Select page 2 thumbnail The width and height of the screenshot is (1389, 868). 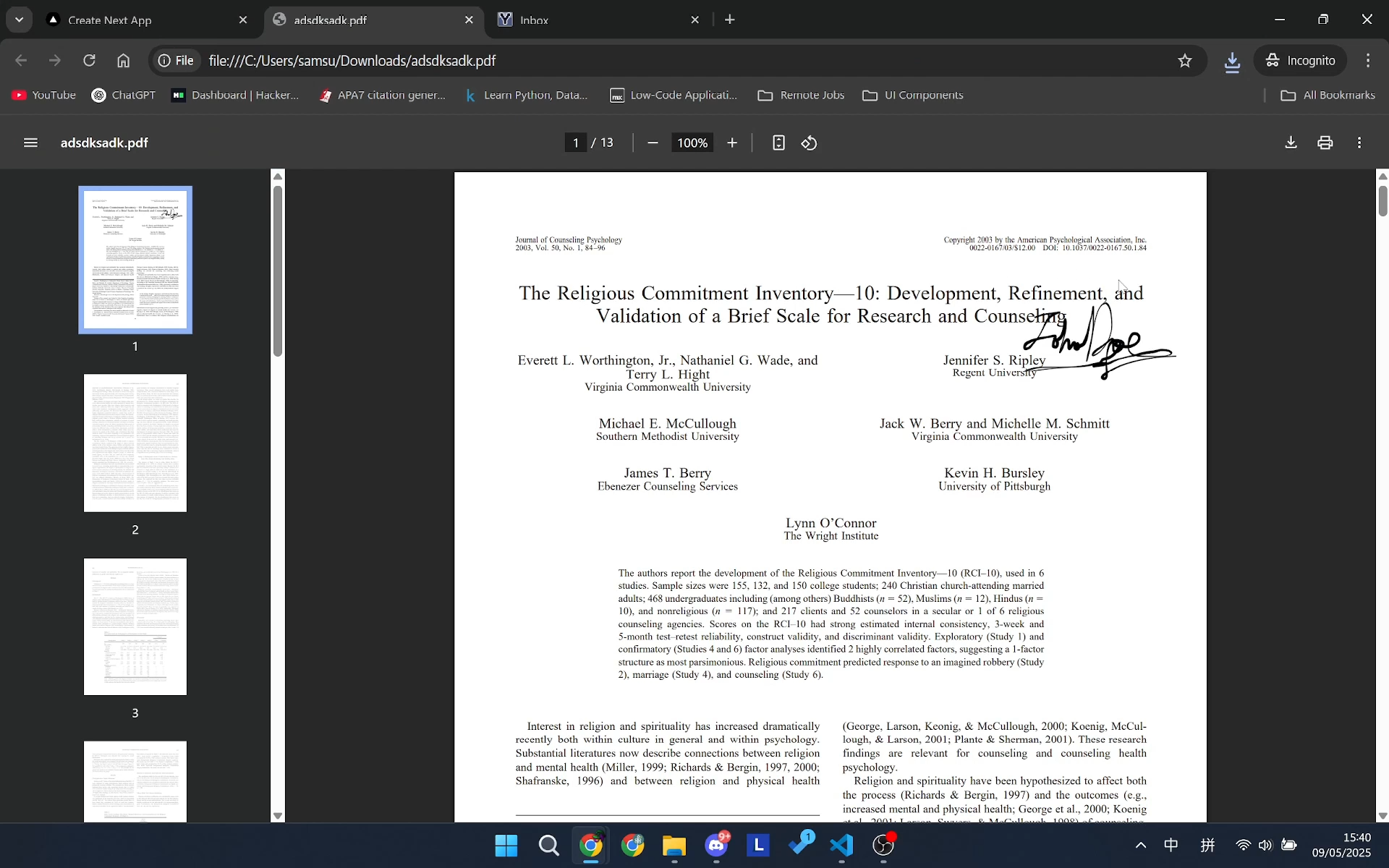135,443
